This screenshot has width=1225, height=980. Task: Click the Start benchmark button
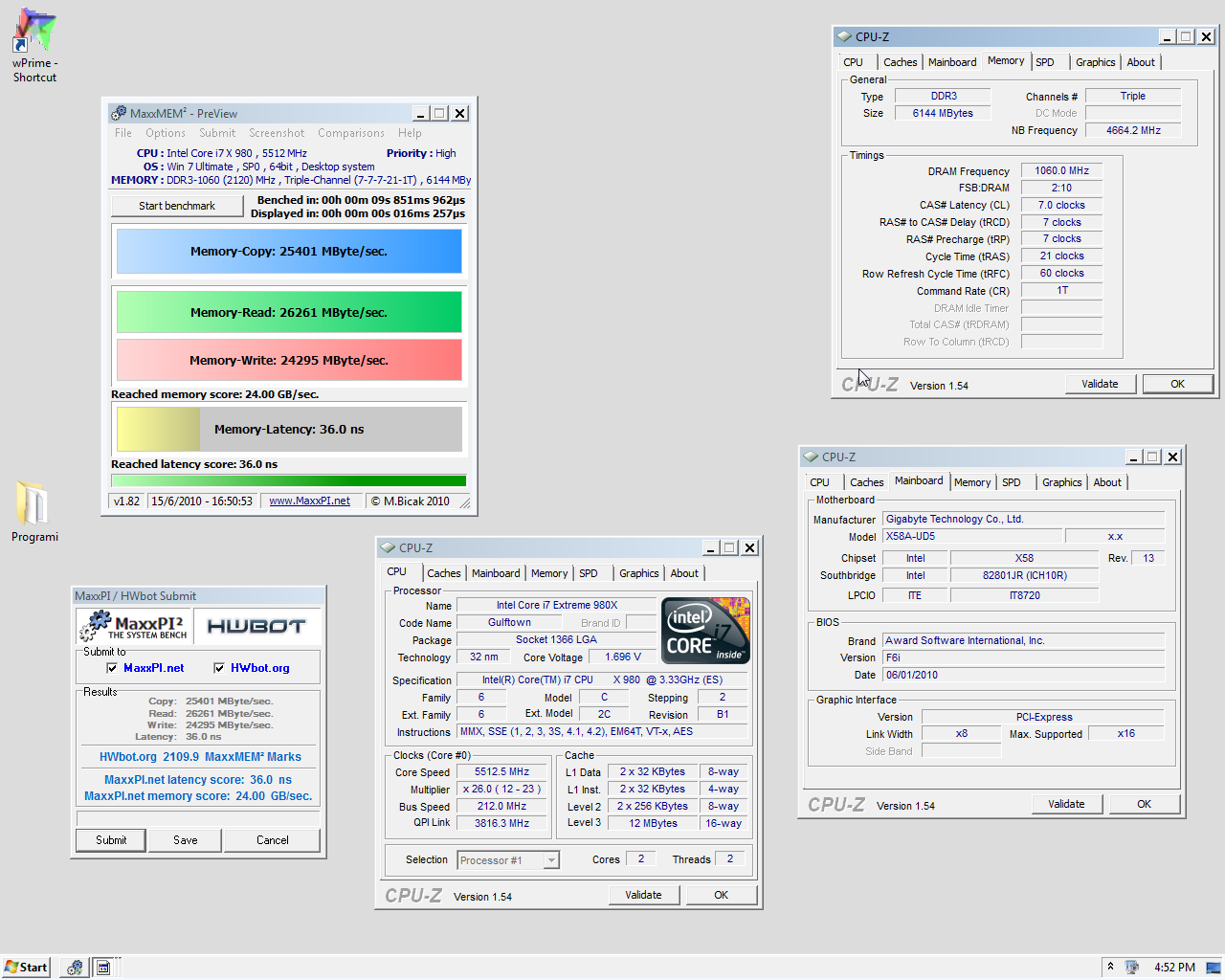(177, 206)
